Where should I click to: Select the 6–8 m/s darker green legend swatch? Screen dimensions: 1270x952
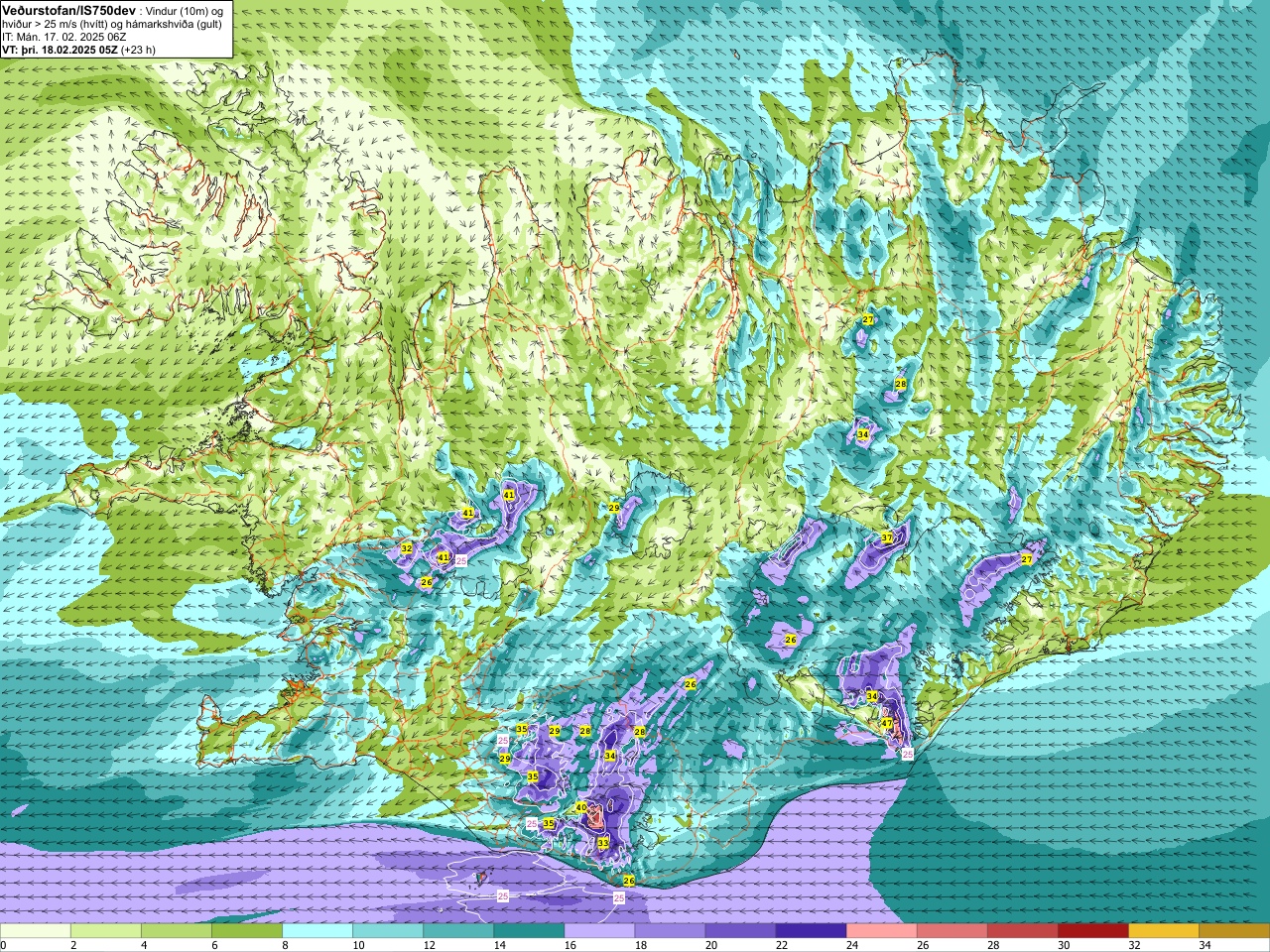pyautogui.click(x=247, y=931)
